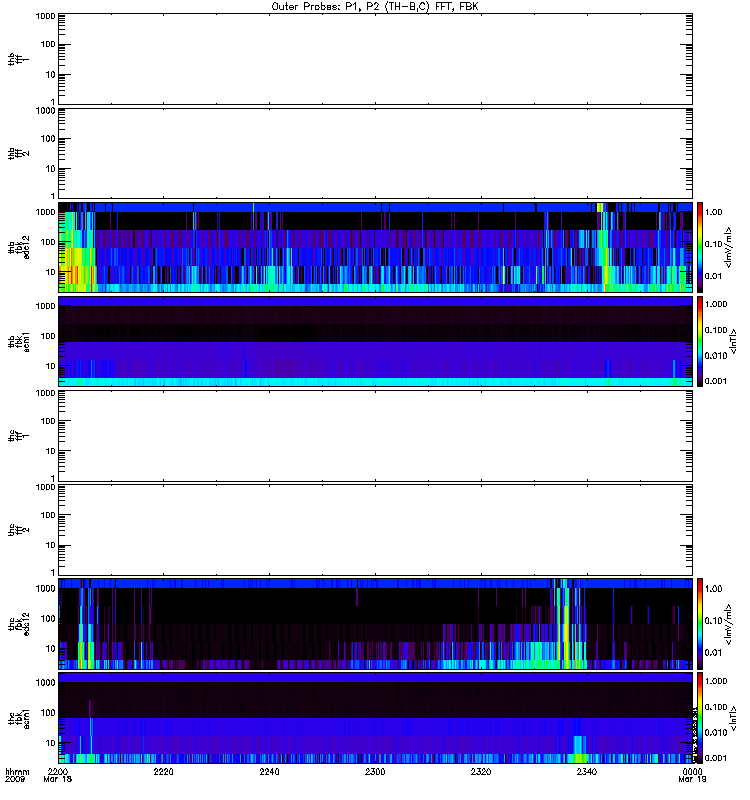
Task: Click the "Mar 18" date label
Action: [58, 779]
